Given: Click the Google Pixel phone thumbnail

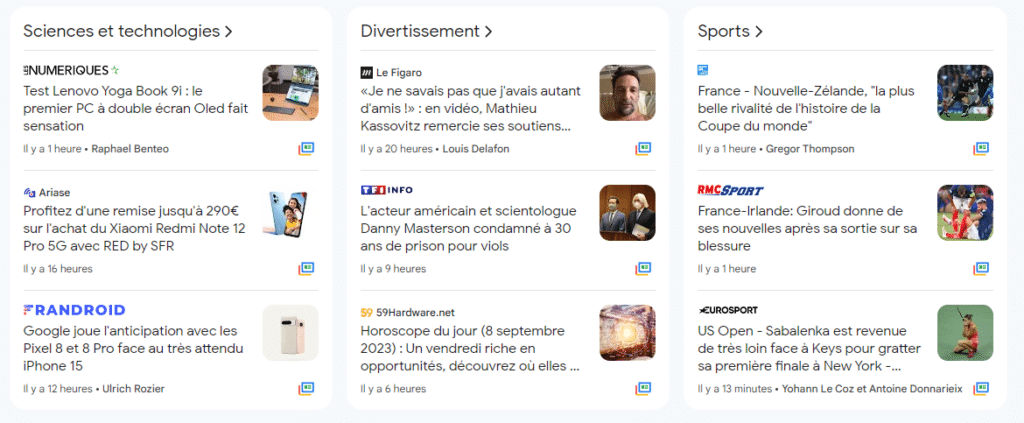Looking at the screenshot, I should pos(290,333).
